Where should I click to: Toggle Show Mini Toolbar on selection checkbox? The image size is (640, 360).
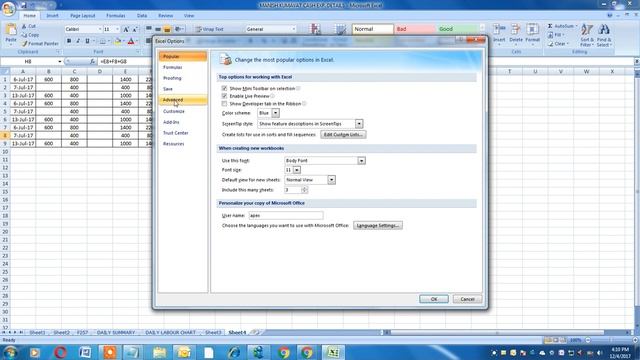coord(224,88)
